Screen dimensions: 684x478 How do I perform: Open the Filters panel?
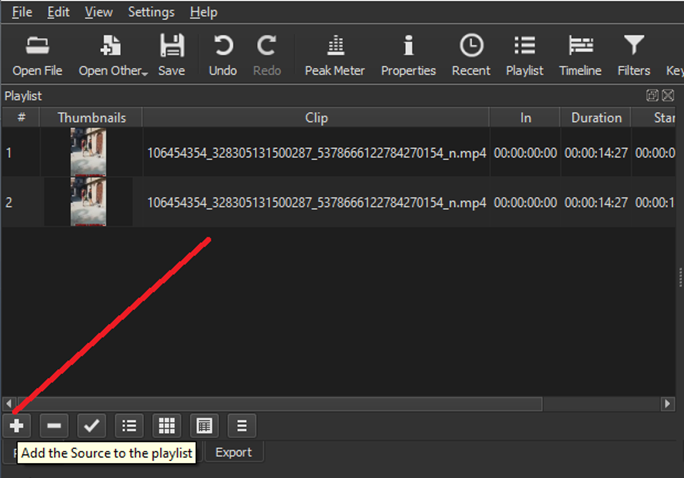point(634,55)
